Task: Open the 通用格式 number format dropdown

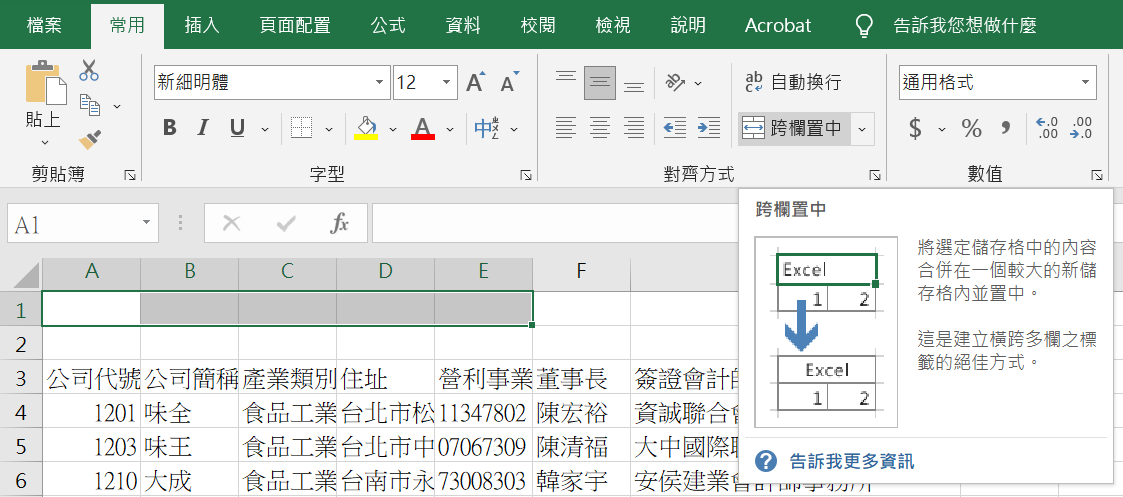Action: [x=1086, y=82]
